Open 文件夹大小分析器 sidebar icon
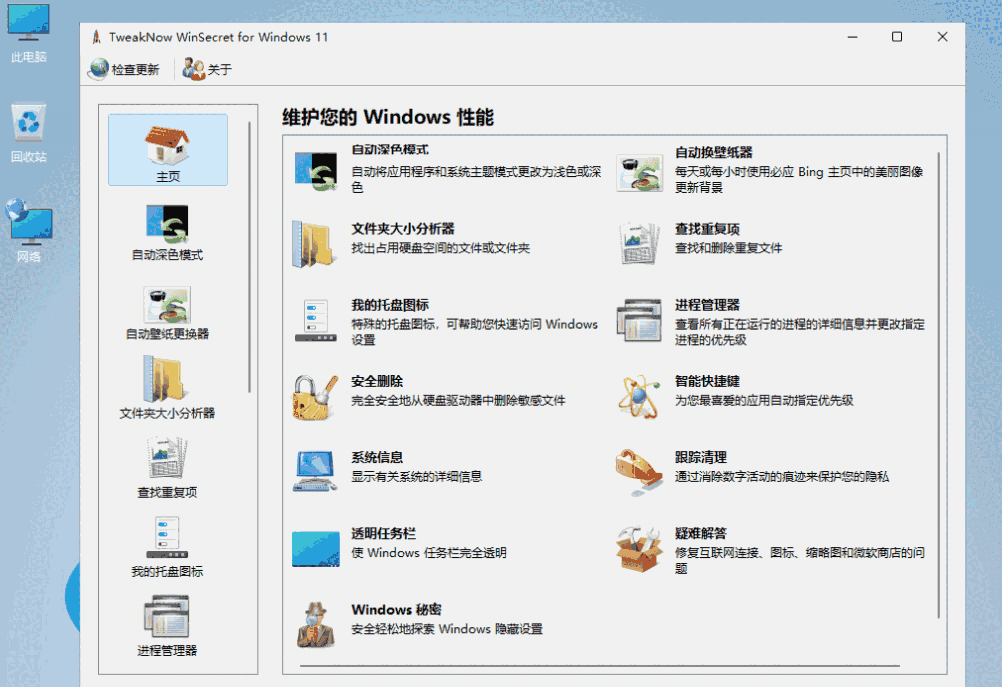 167,383
